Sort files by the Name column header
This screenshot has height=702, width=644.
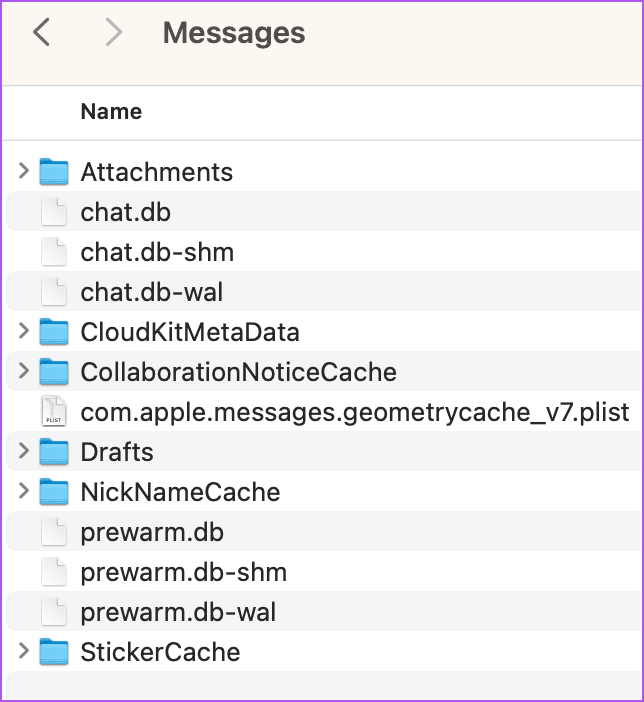111,111
